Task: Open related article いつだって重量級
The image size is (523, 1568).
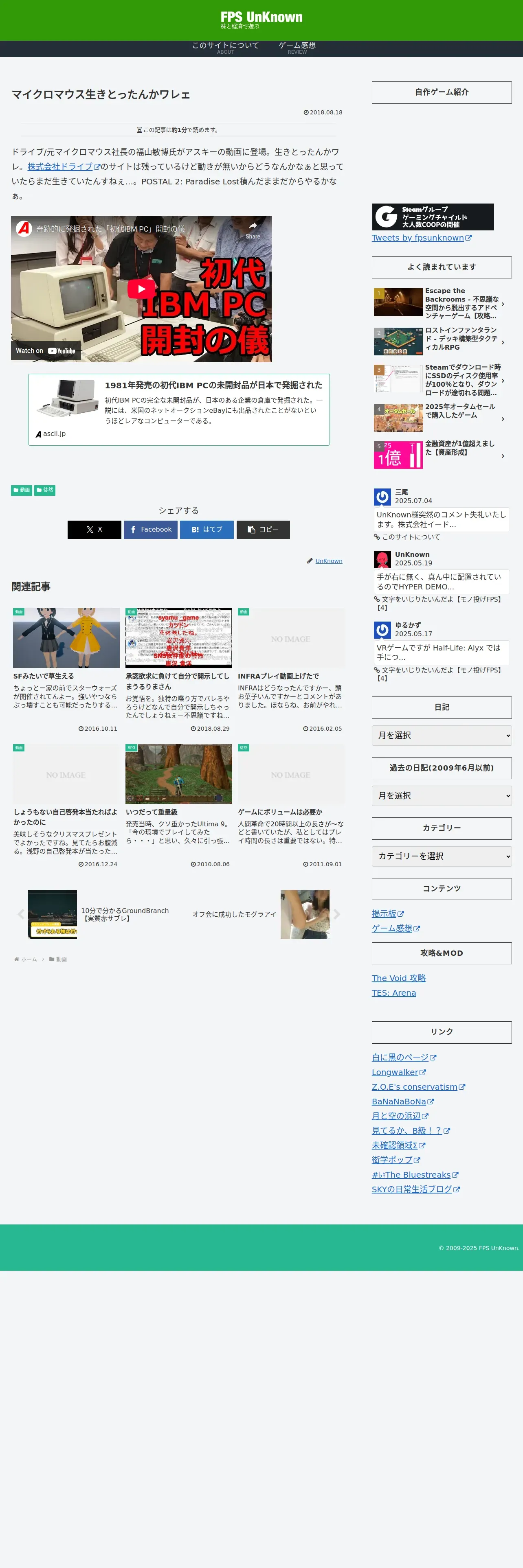Action: 179,806
